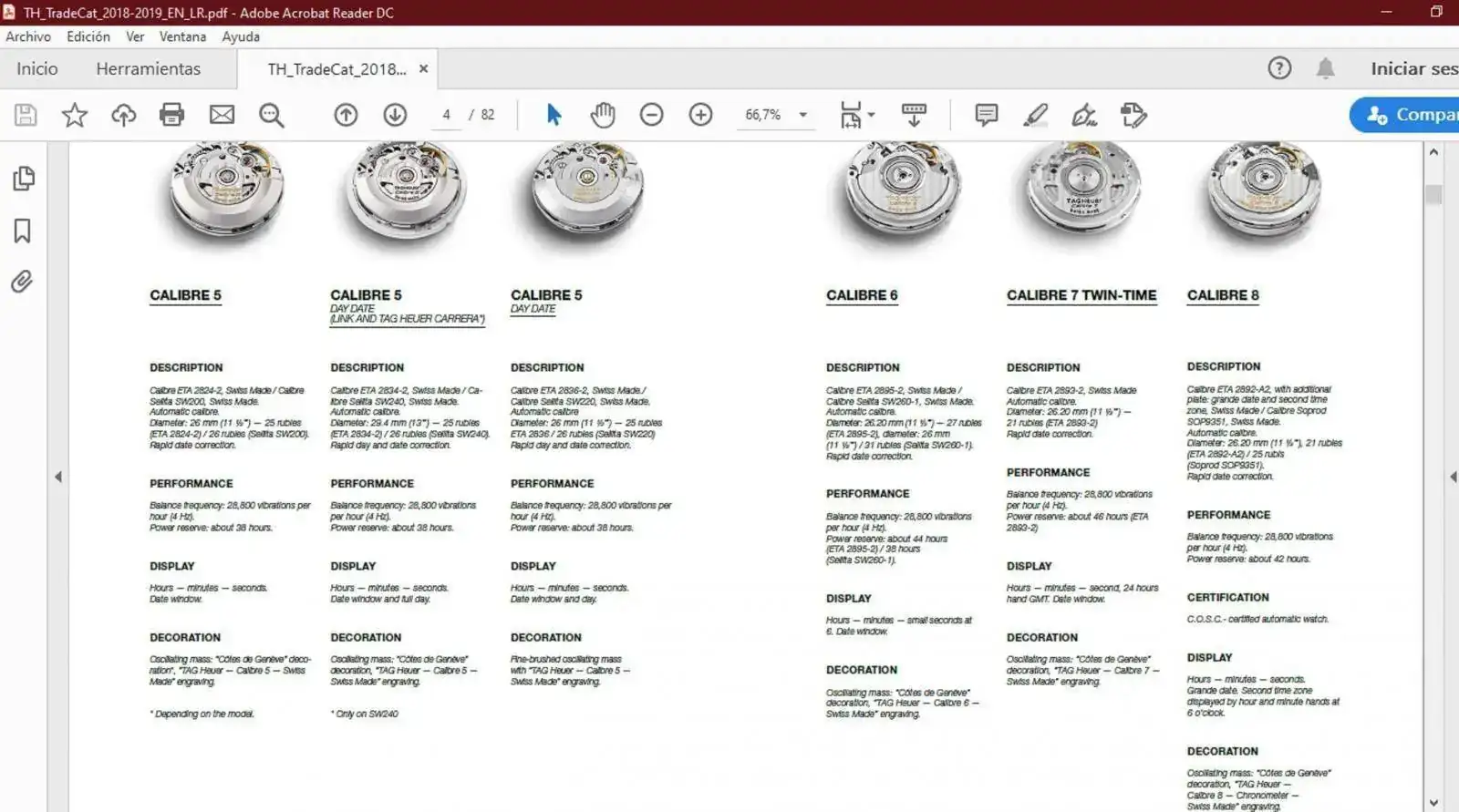Select the highlighter pen tool
This screenshot has height=812, width=1459.
click(x=1035, y=115)
